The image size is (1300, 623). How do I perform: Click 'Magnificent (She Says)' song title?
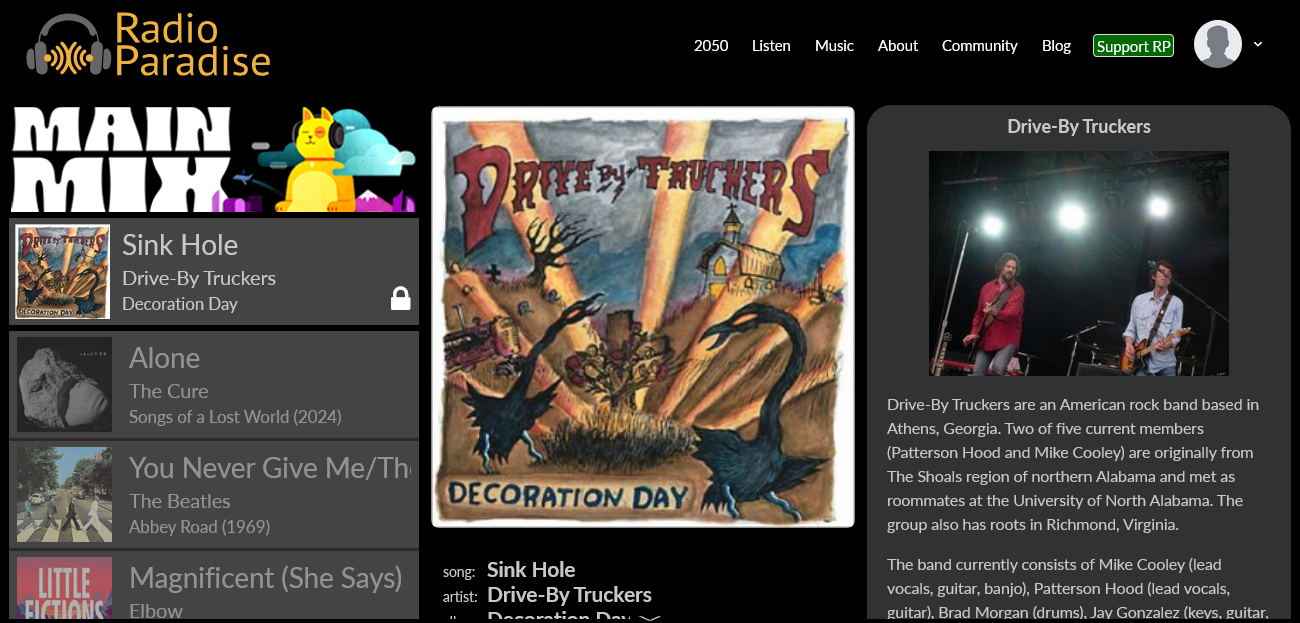[266, 578]
